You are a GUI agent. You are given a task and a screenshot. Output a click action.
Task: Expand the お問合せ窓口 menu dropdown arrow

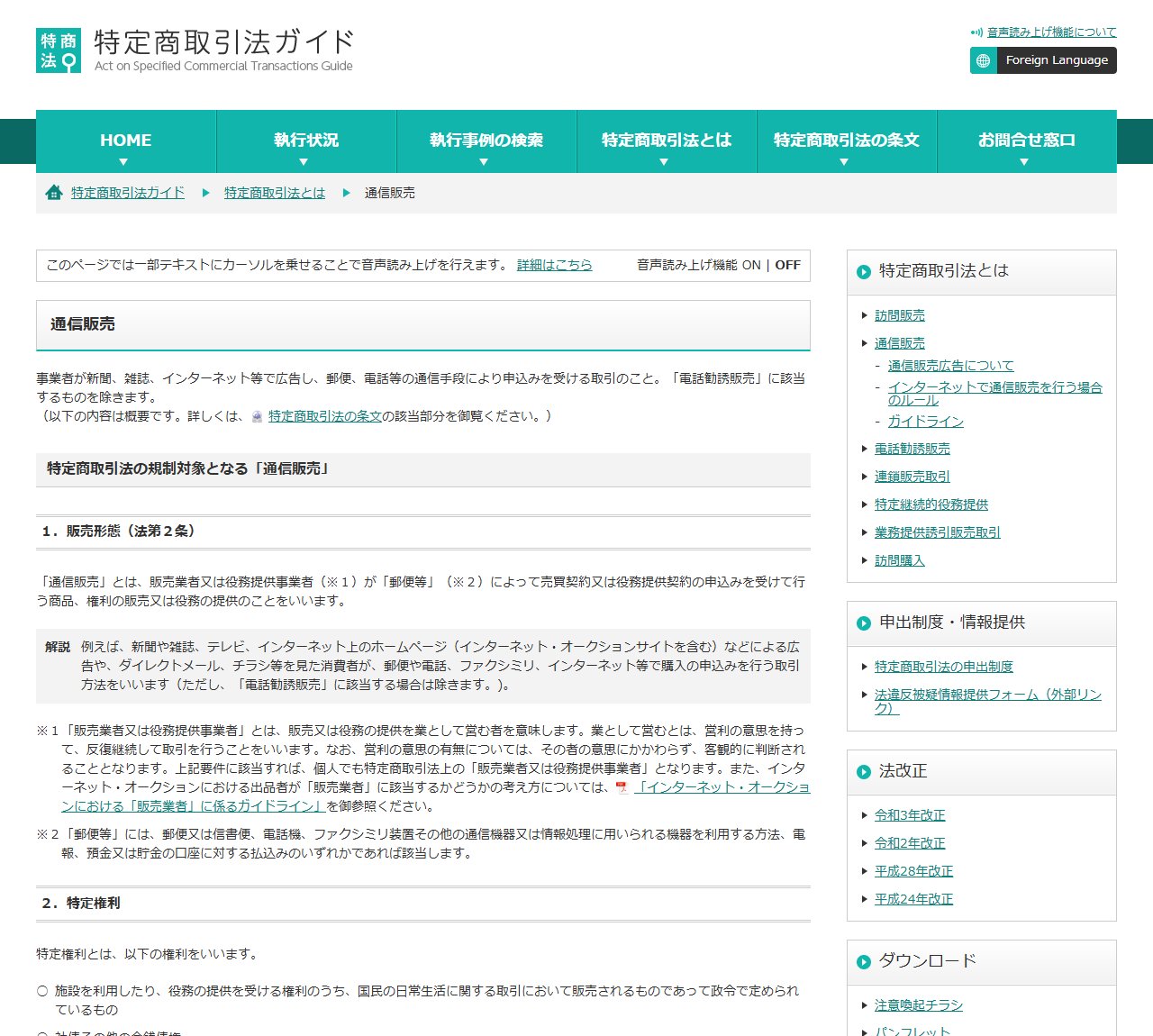pos(1024,162)
